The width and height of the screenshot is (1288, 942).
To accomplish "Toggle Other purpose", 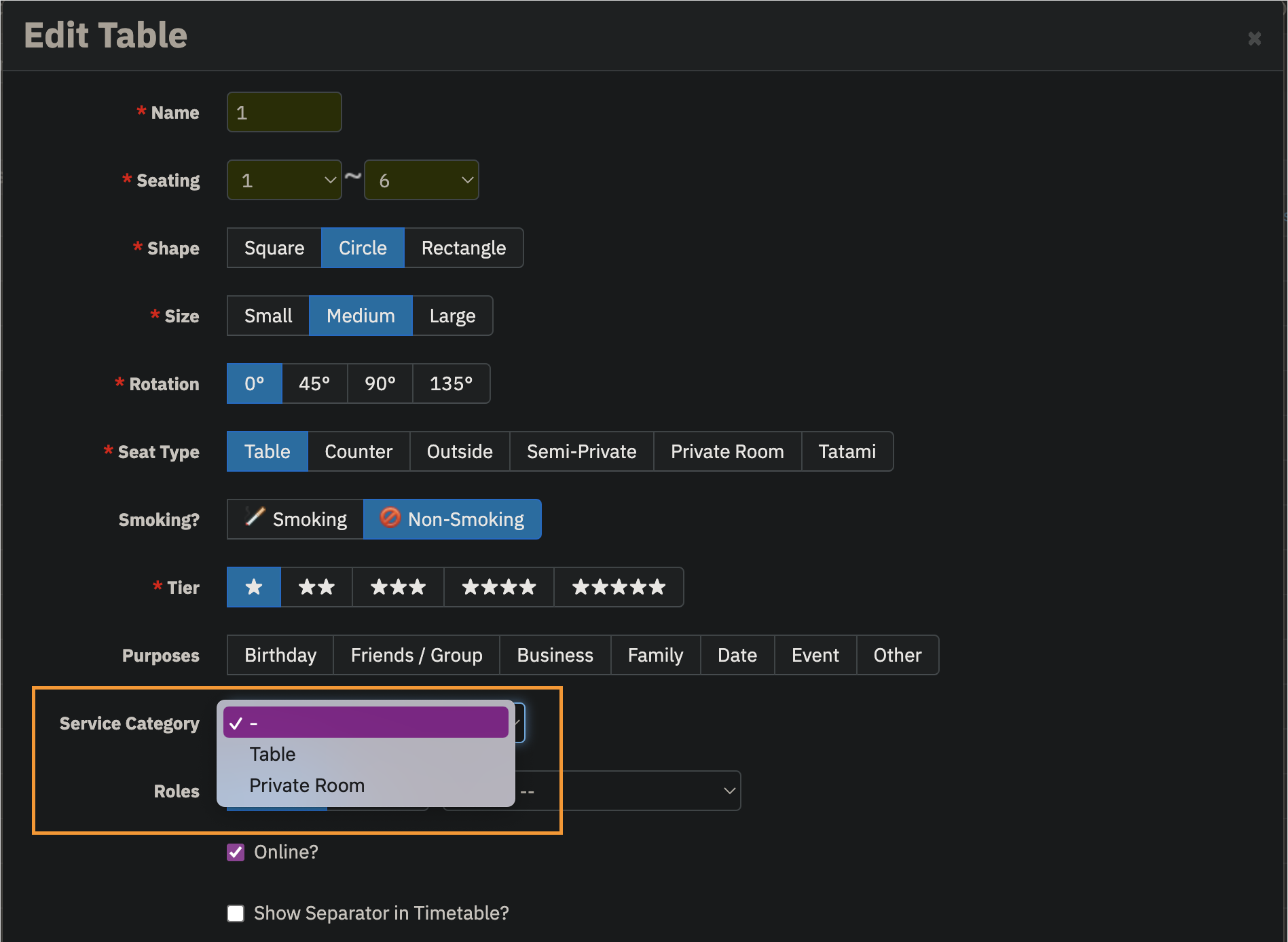I will pyautogui.click(x=898, y=655).
